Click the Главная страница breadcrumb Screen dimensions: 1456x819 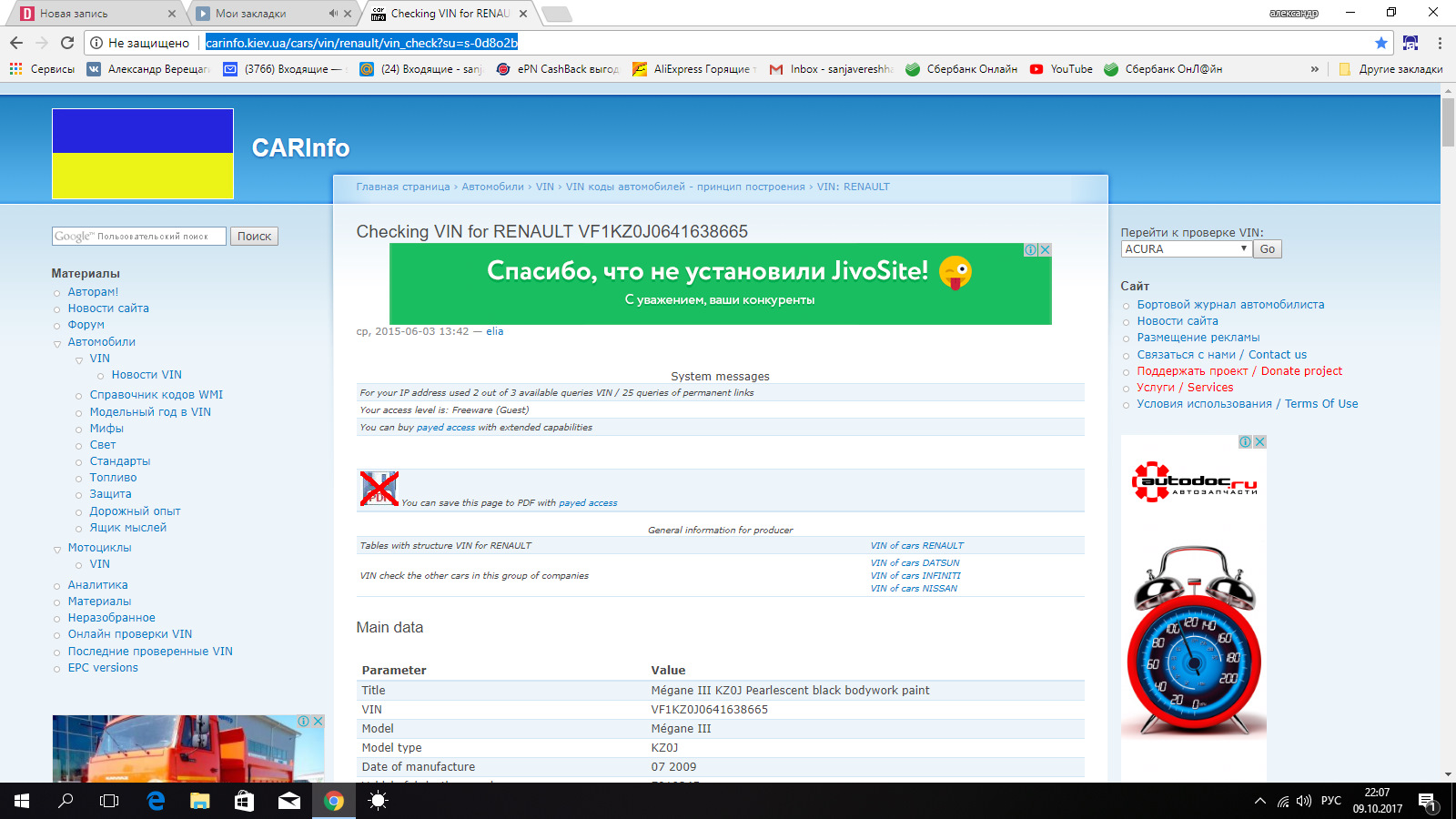pyautogui.click(x=403, y=187)
